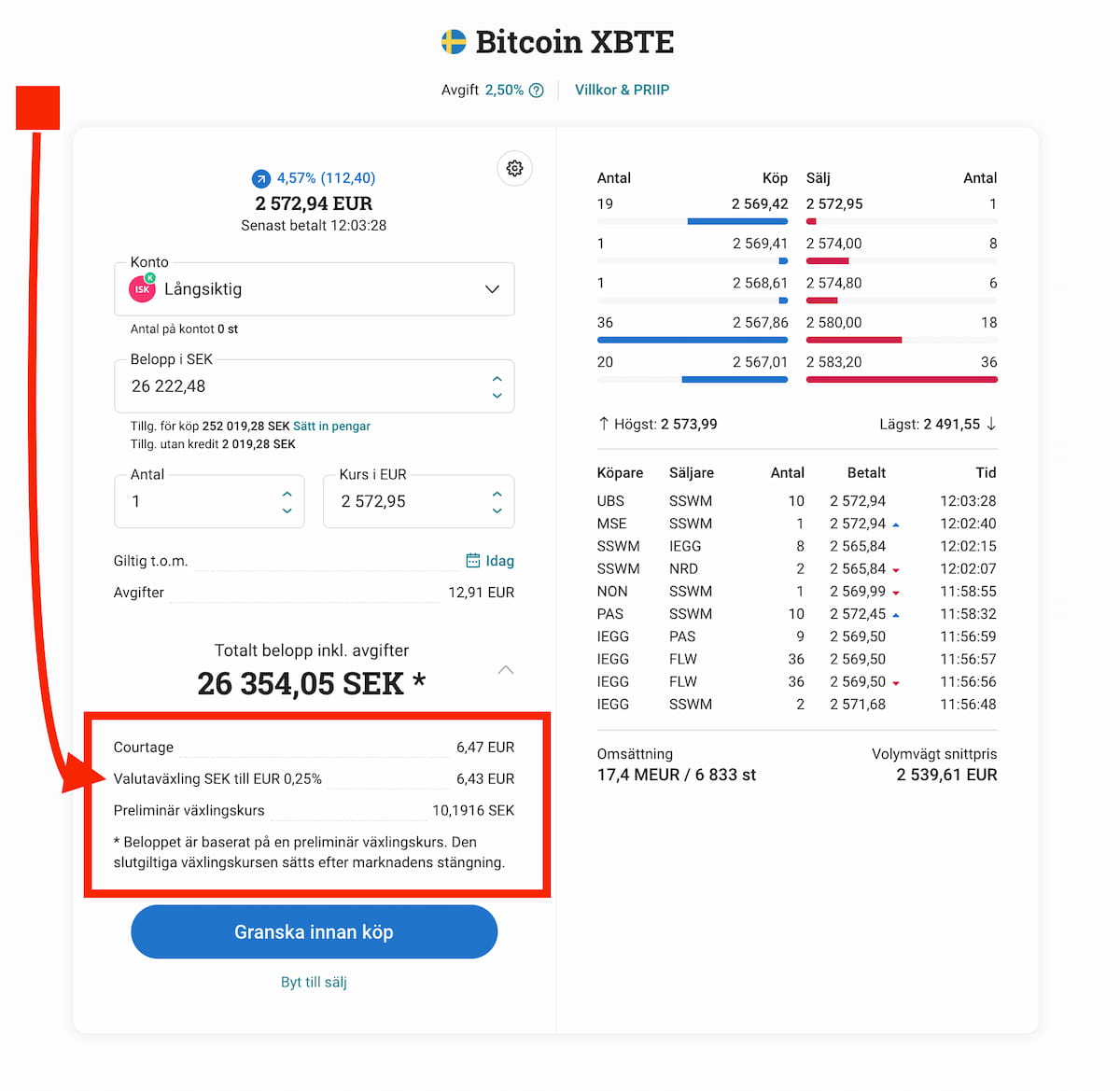Image resolution: width=1120 pixels, height=1091 pixels.
Task: Click the Omsättning 17,4 MEUR / 6 833 st value
Action: click(x=677, y=775)
